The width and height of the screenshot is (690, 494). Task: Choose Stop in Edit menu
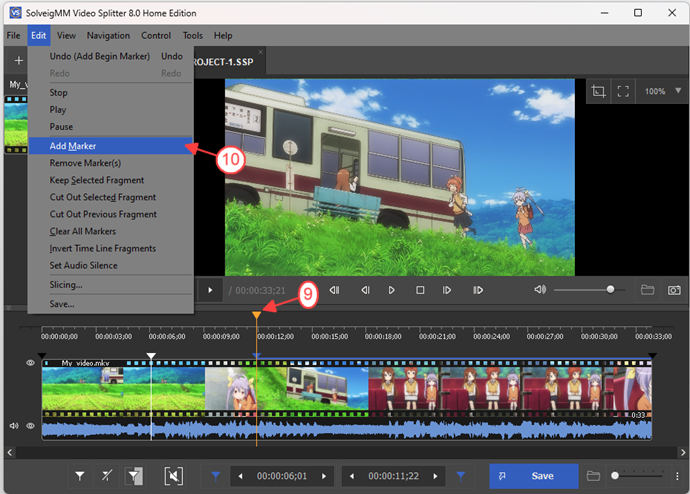click(x=110, y=92)
